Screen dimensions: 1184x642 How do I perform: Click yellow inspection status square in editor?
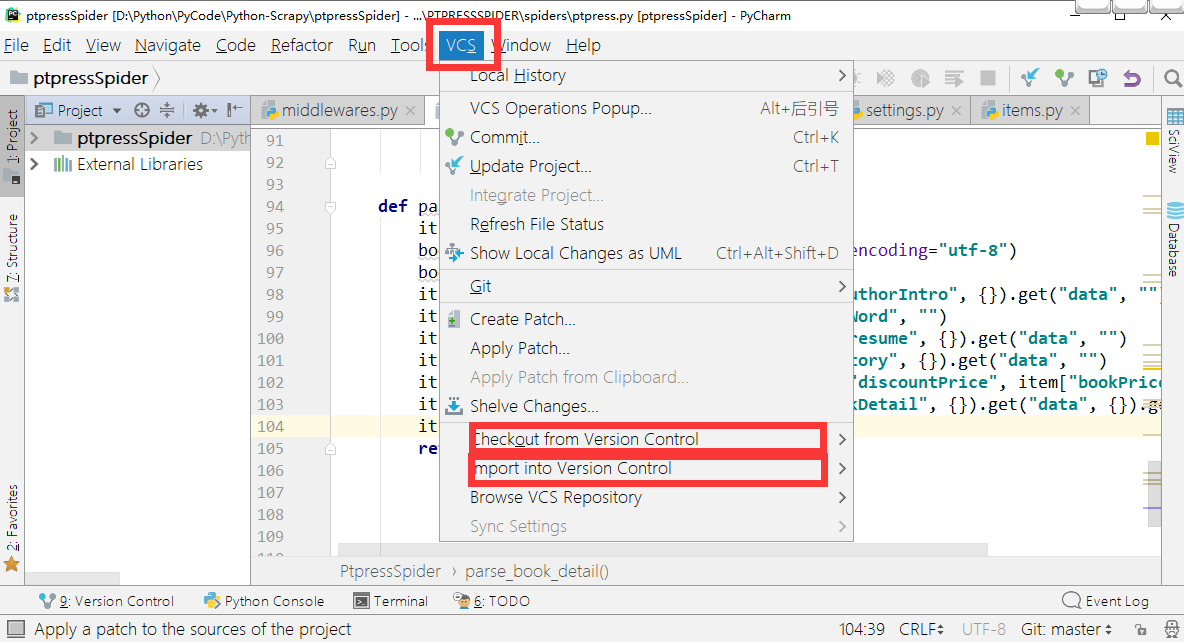1152,138
